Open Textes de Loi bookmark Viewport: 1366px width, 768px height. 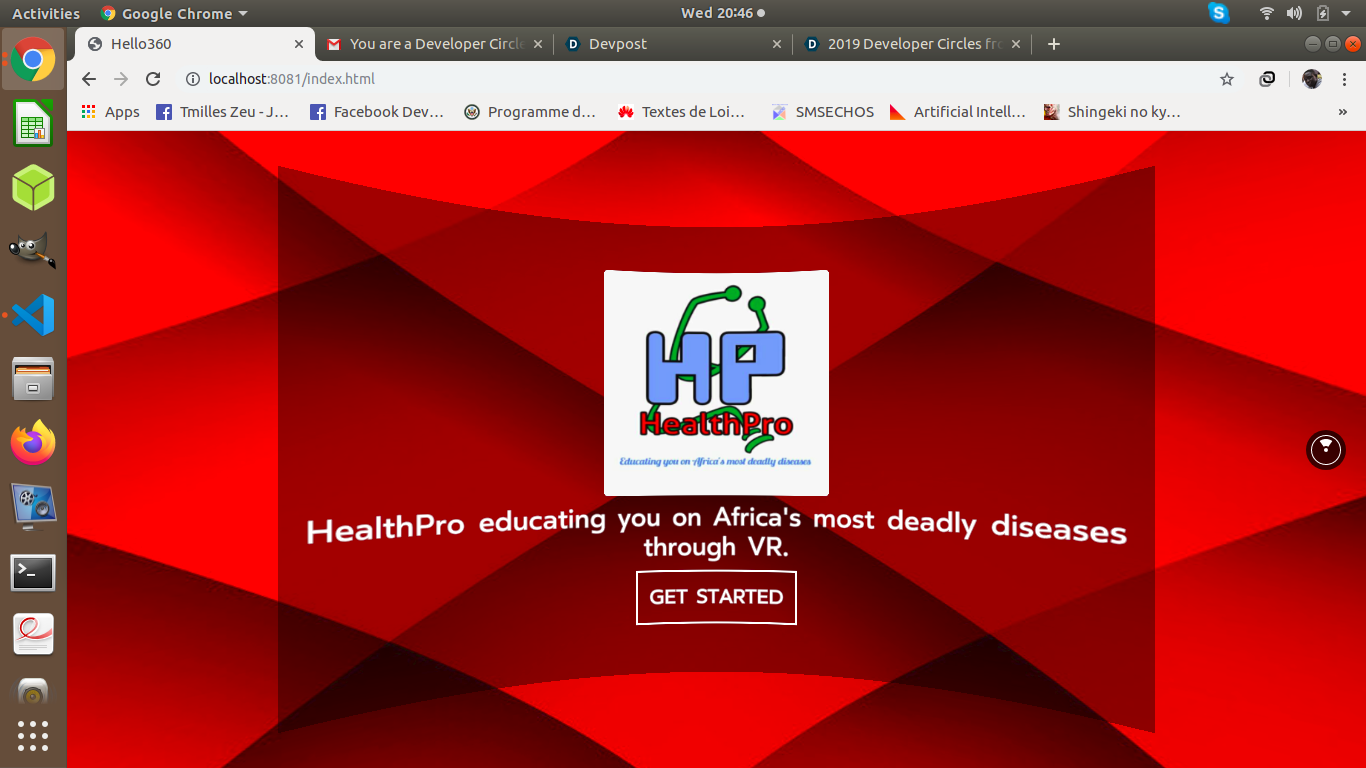[x=684, y=112]
